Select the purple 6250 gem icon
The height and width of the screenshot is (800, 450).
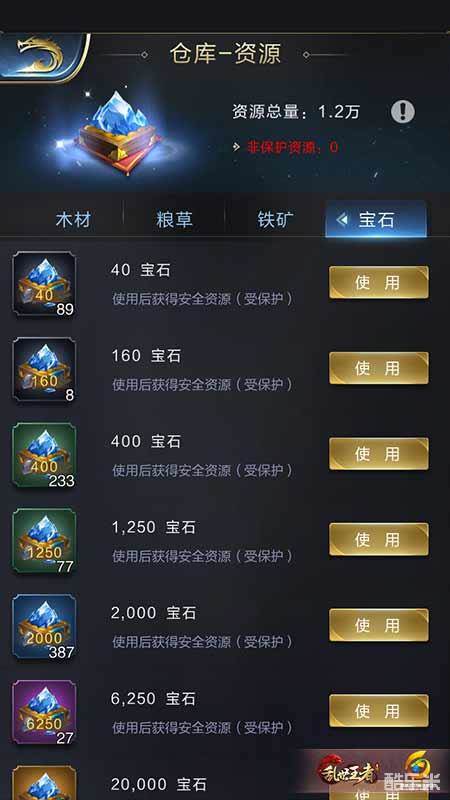coord(44,712)
